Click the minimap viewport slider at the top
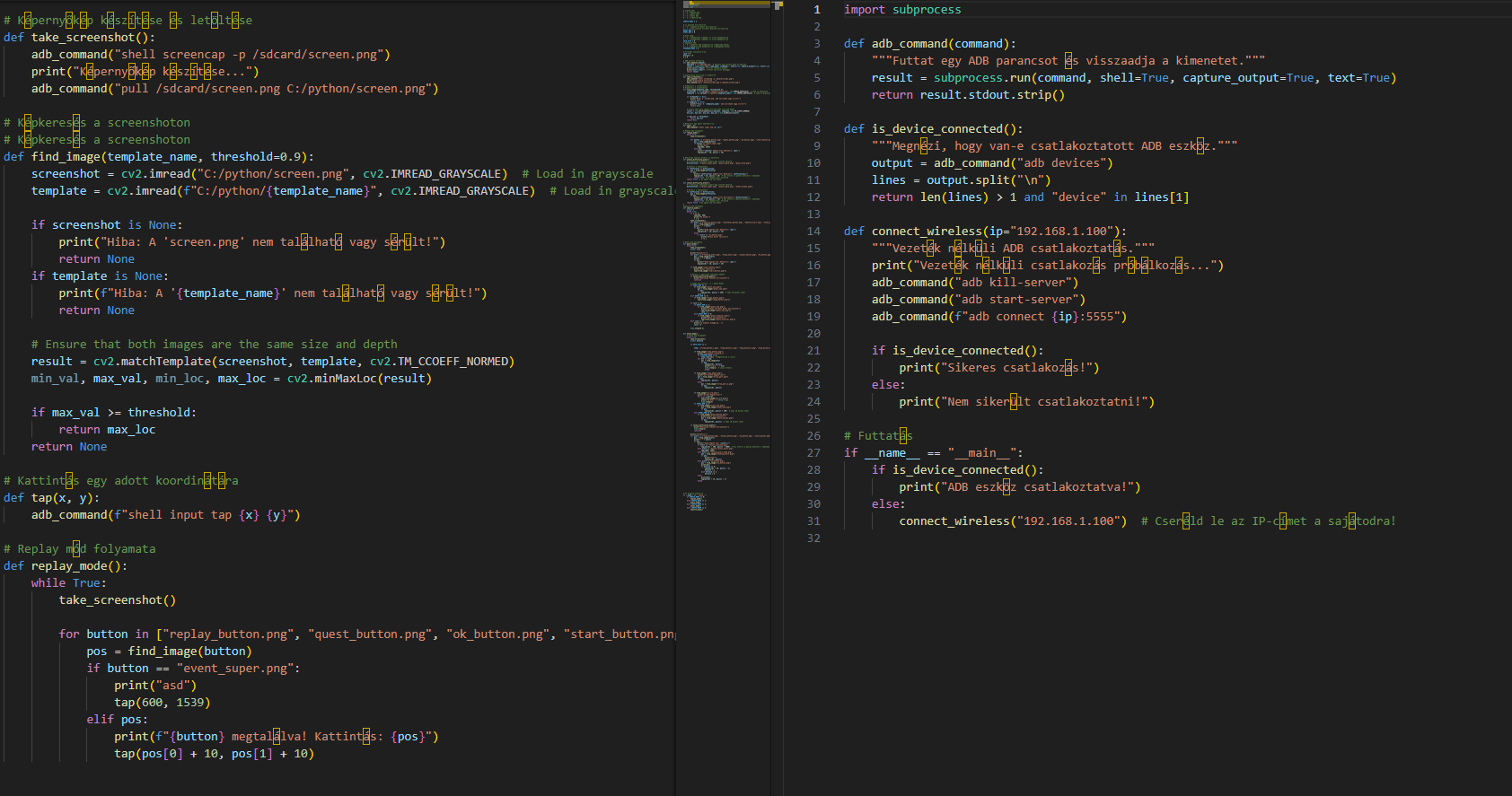Viewport: 1512px width, 796px height. click(725, 4)
